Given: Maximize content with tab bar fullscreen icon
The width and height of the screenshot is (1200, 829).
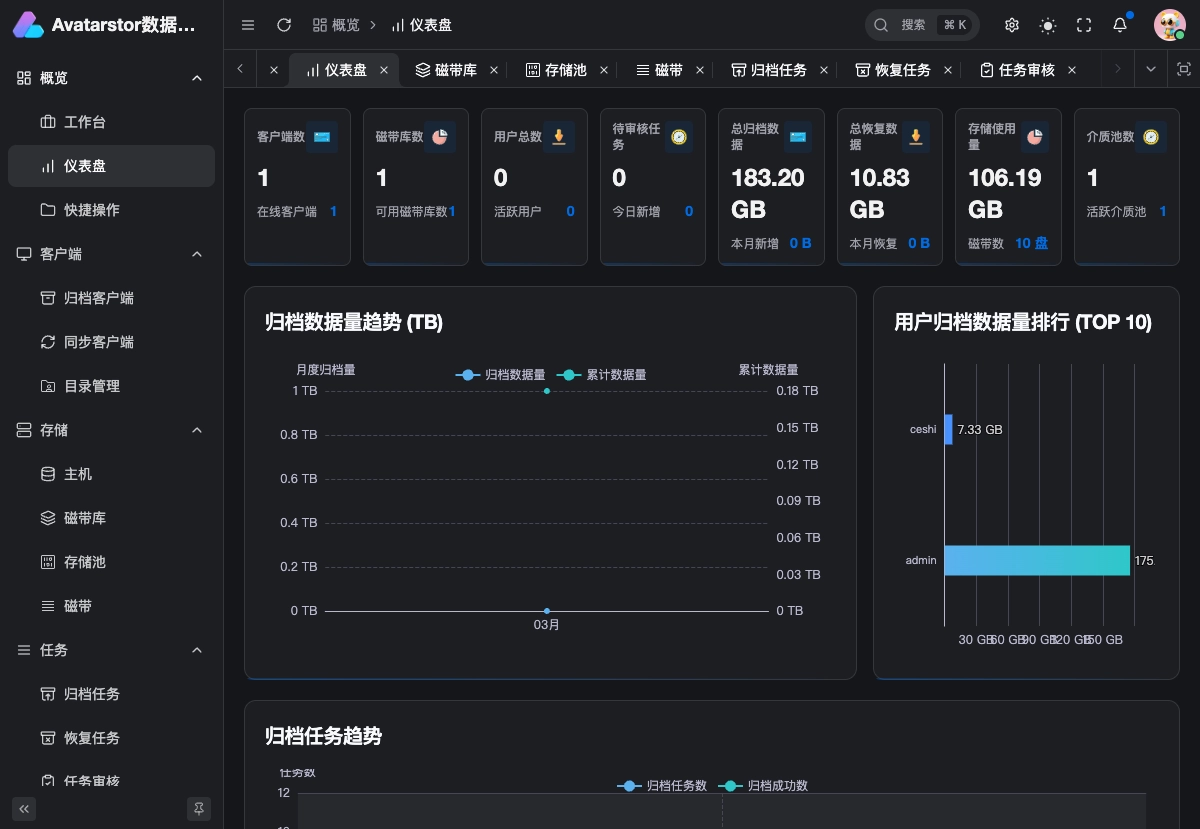Looking at the screenshot, I should (x=1184, y=69).
